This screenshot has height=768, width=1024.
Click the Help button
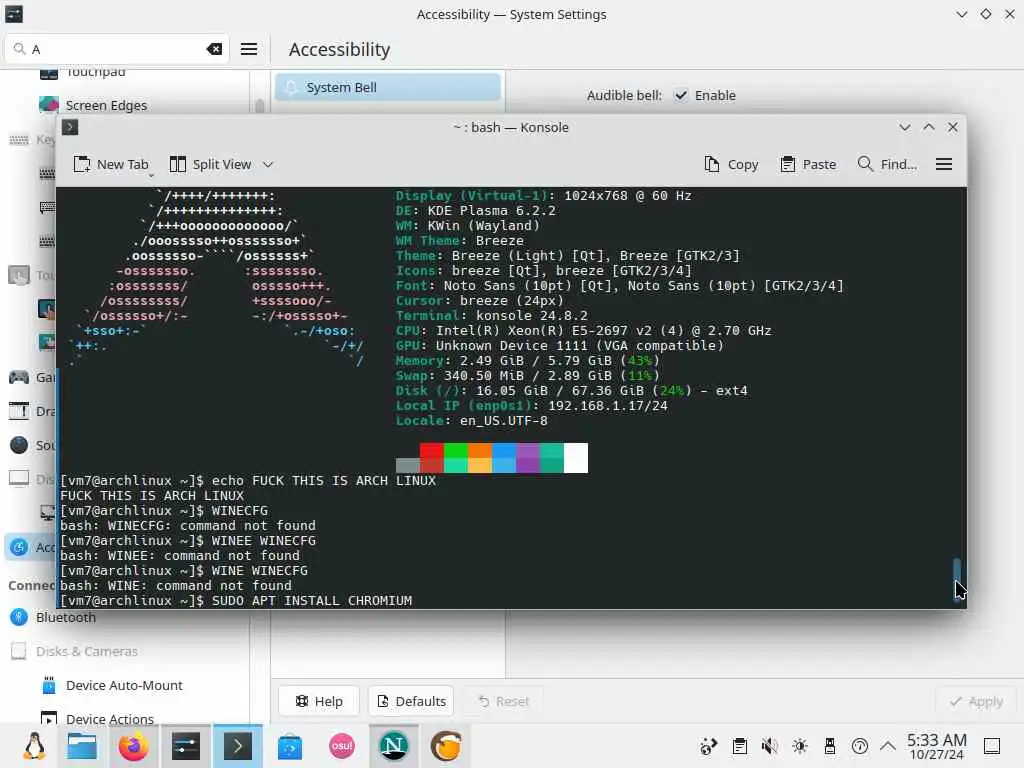pos(319,701)
